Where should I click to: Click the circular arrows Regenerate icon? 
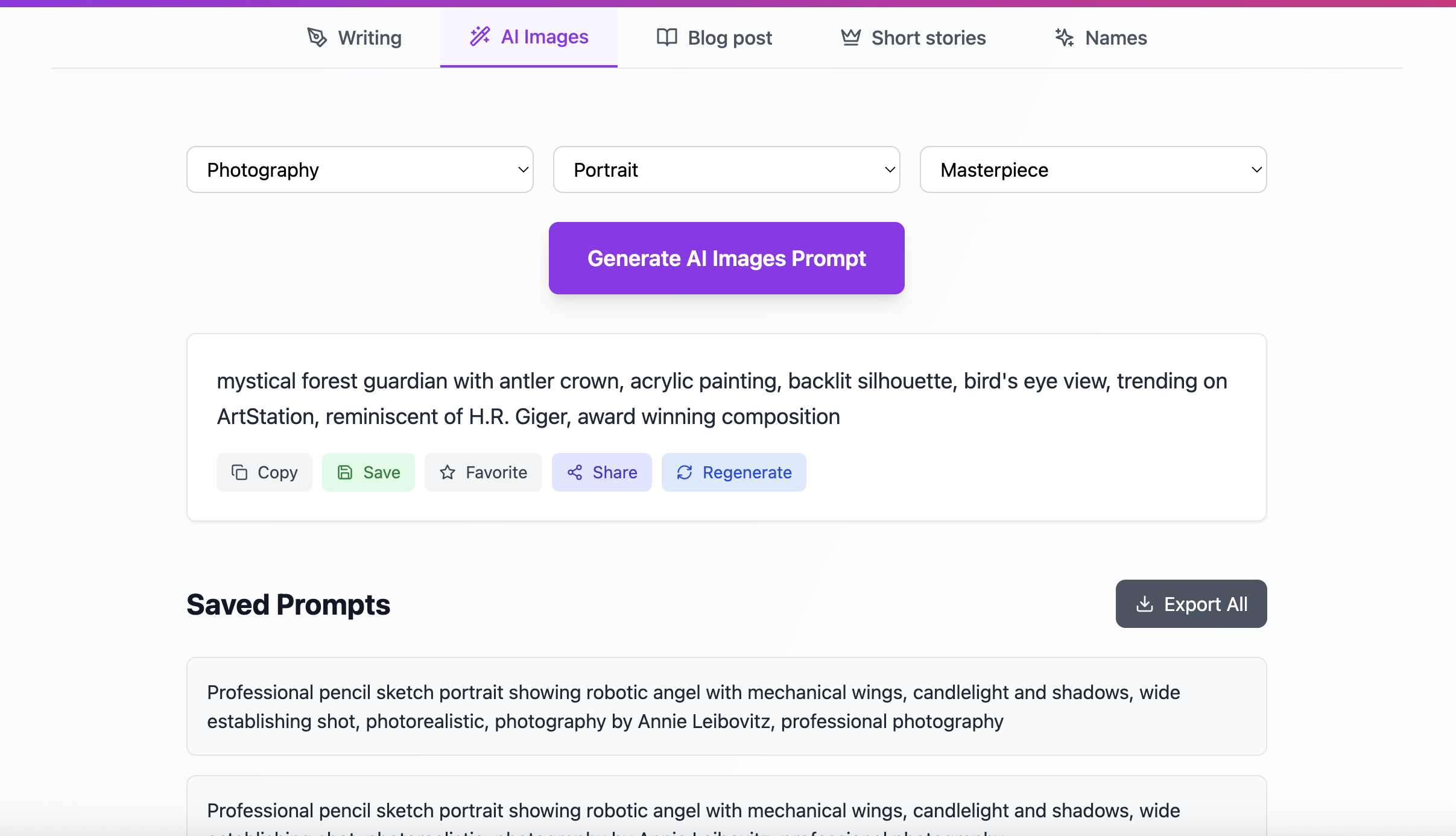pyautogui.click(x=685, y=472)
